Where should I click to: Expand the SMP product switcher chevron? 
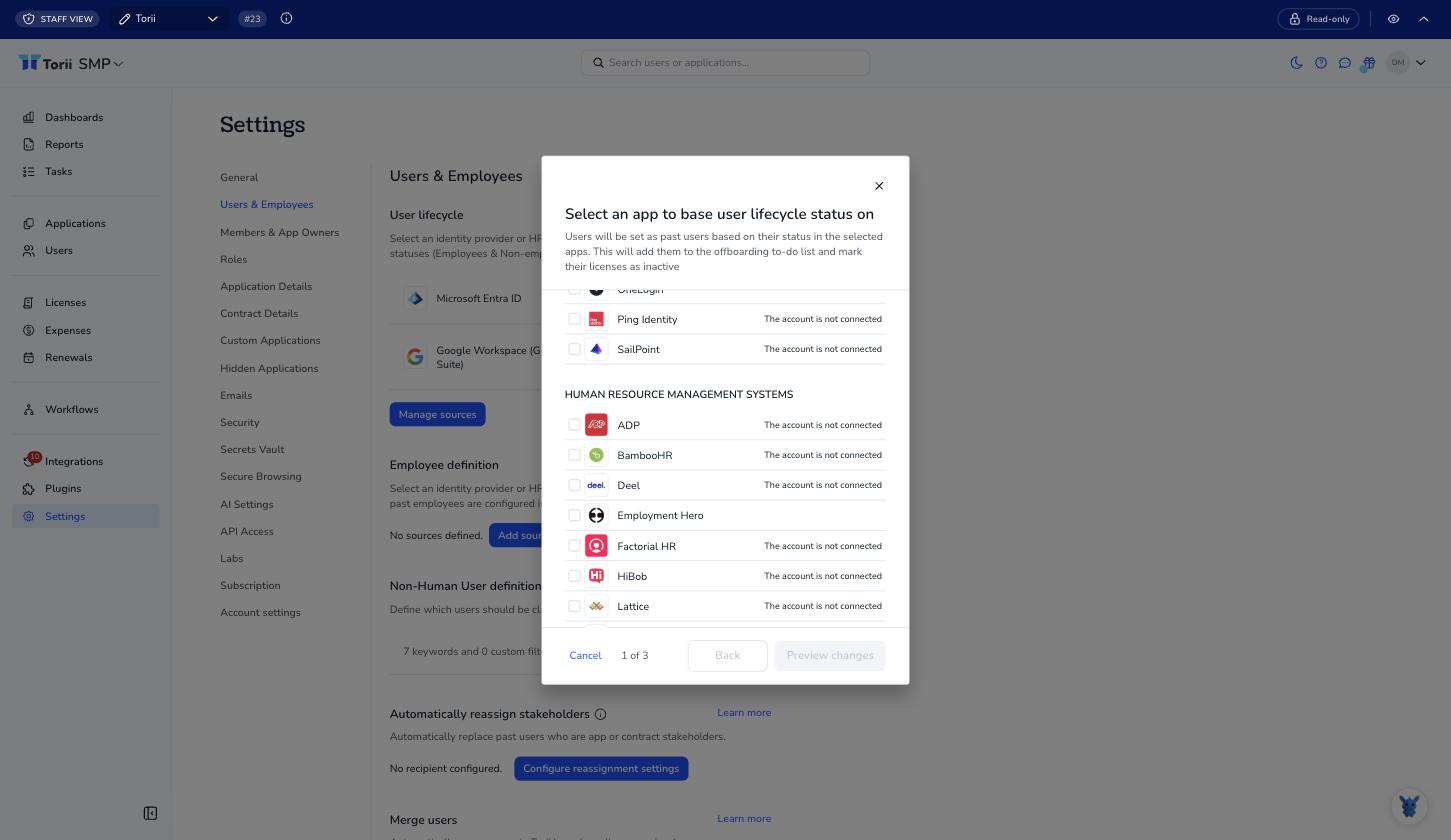click(118, 64)
